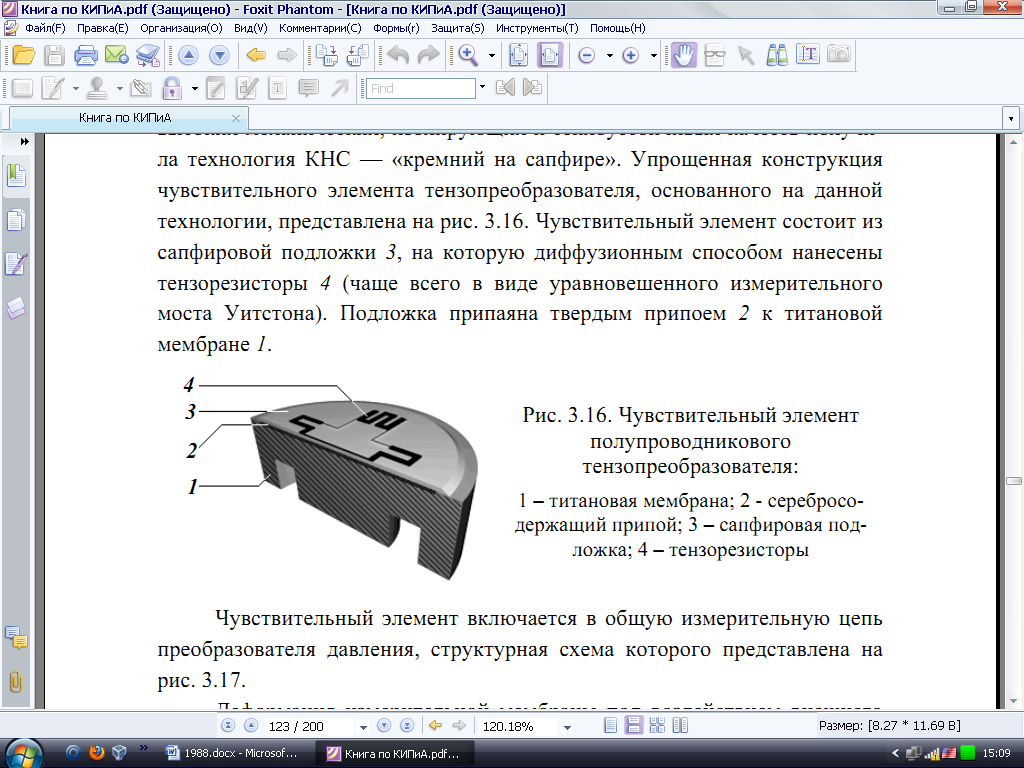
Task: Click into the Find search field
Action: point(421,88)
